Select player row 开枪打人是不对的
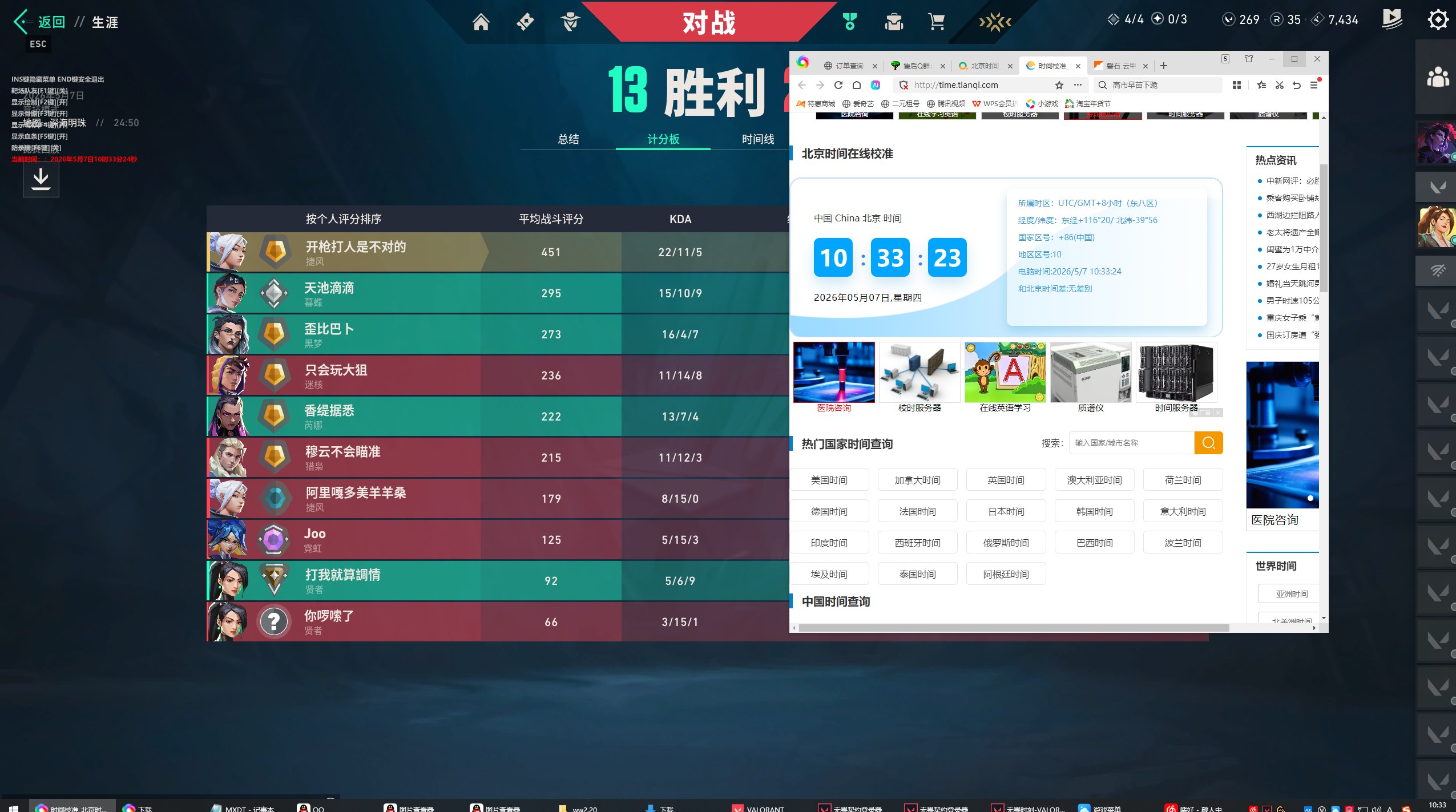This screenshot has height=812, width=1456. coord(498,252)
